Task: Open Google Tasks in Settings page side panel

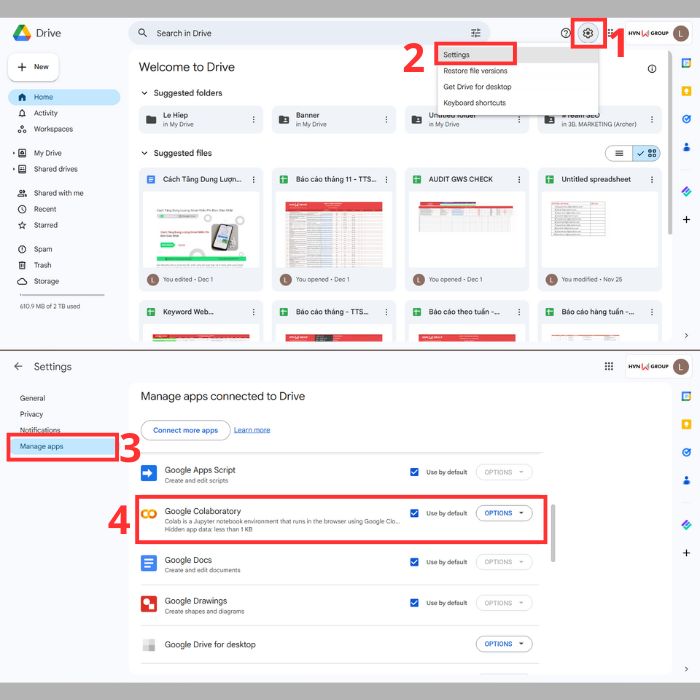Action: click(x=686, y=452)
